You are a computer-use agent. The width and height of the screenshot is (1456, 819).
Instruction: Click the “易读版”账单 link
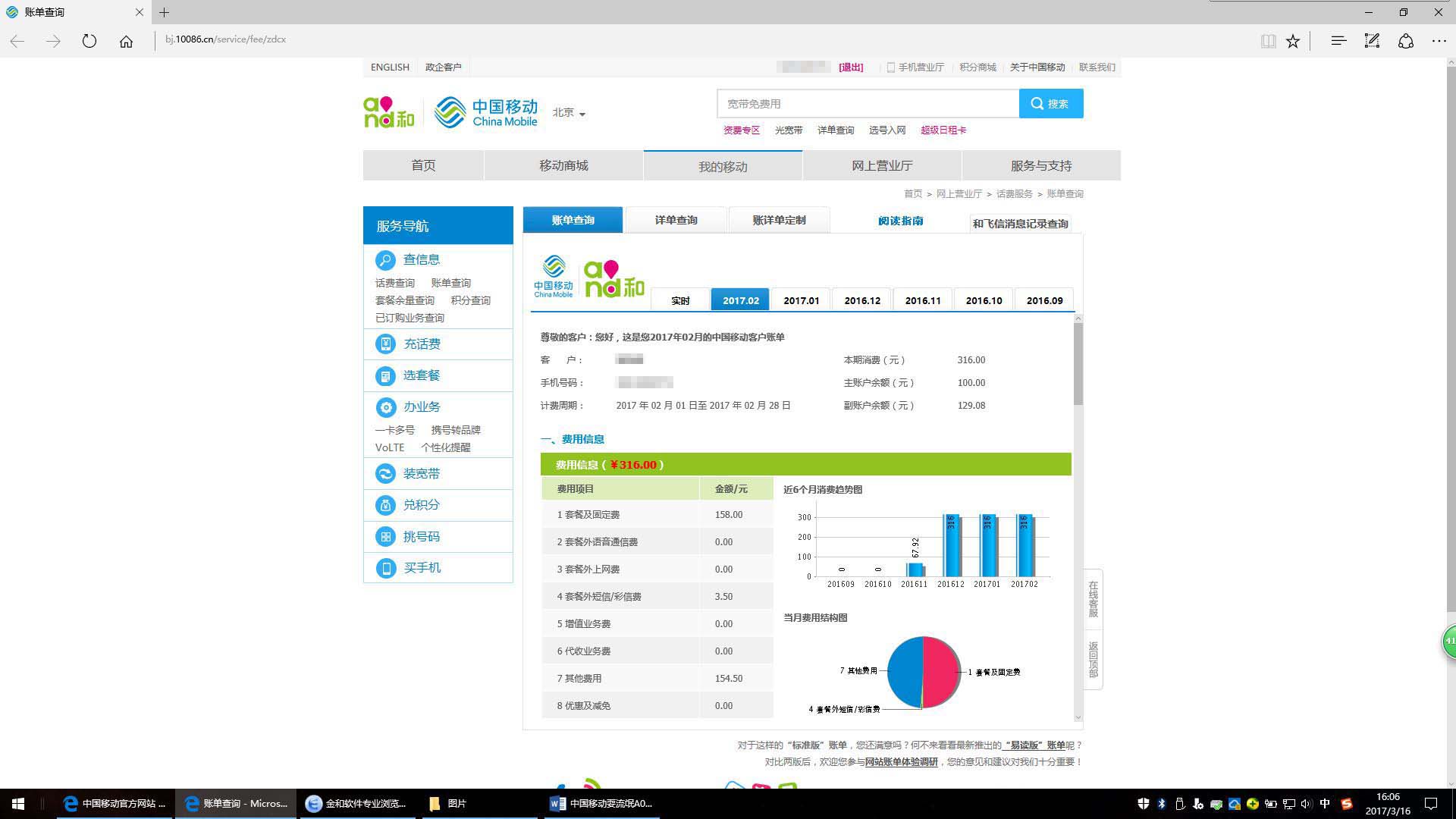pos(1034,745)
